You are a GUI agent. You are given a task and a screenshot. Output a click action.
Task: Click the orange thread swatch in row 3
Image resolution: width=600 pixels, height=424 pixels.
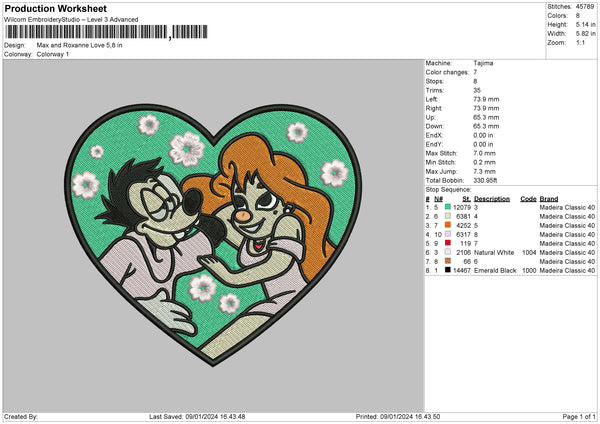(448, 225)
